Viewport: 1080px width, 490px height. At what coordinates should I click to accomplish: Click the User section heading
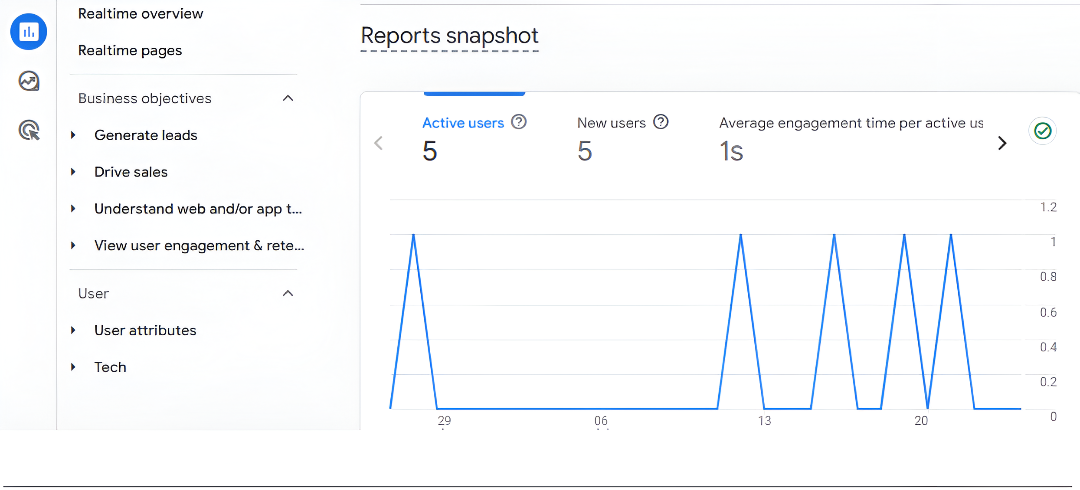[x=94, y=294]
